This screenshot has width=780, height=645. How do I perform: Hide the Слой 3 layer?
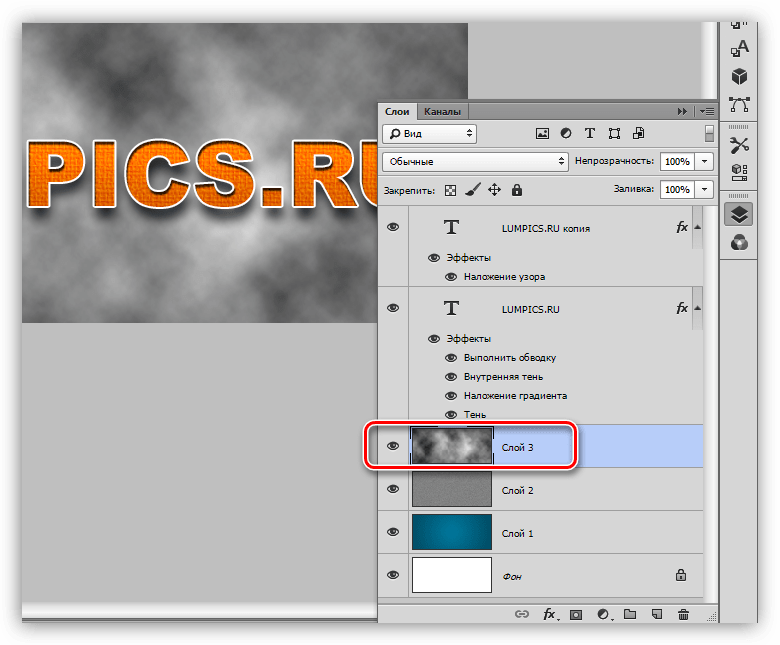tap(393, 446)
